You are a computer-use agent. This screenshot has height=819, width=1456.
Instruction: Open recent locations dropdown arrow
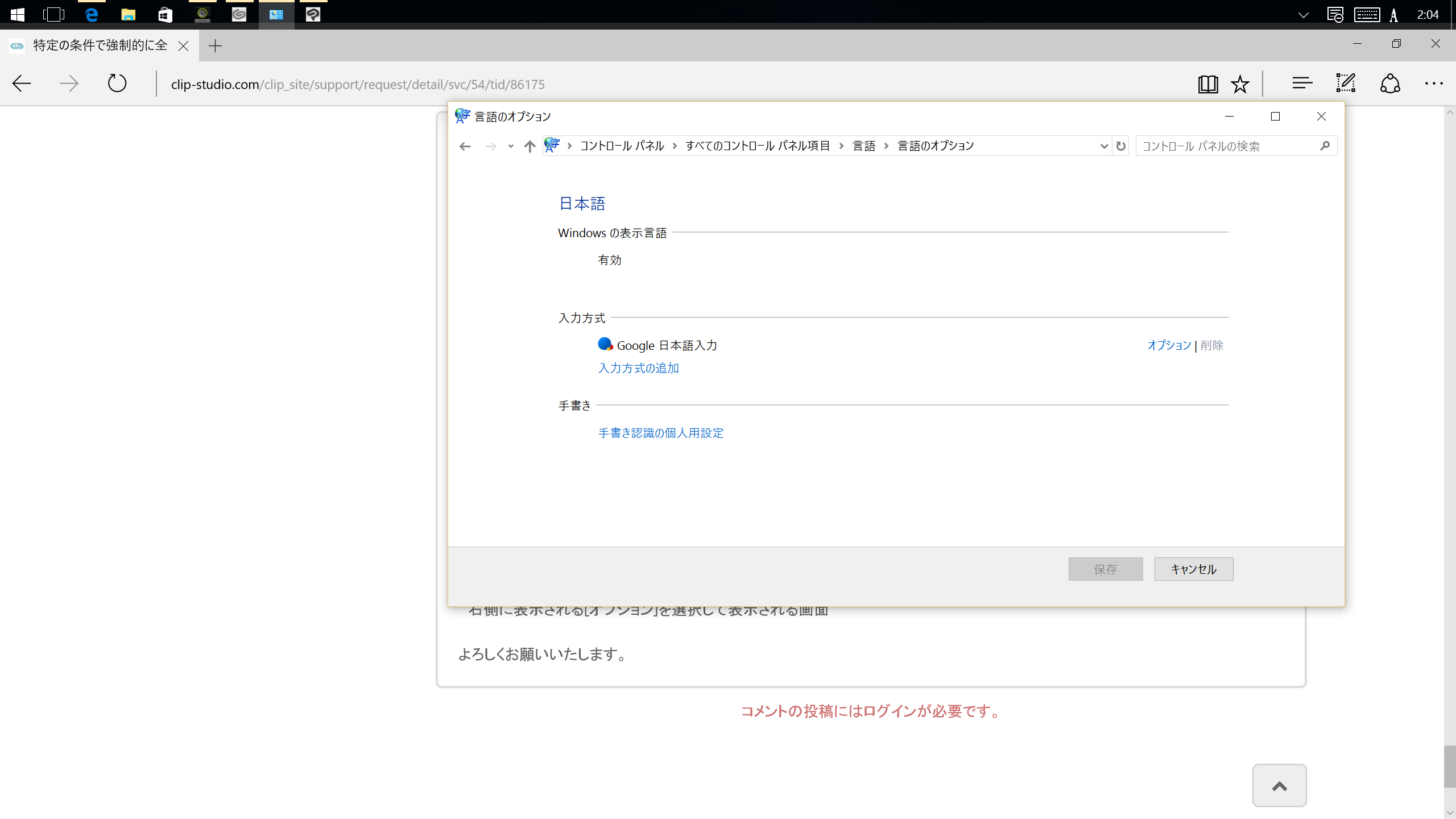511,146
